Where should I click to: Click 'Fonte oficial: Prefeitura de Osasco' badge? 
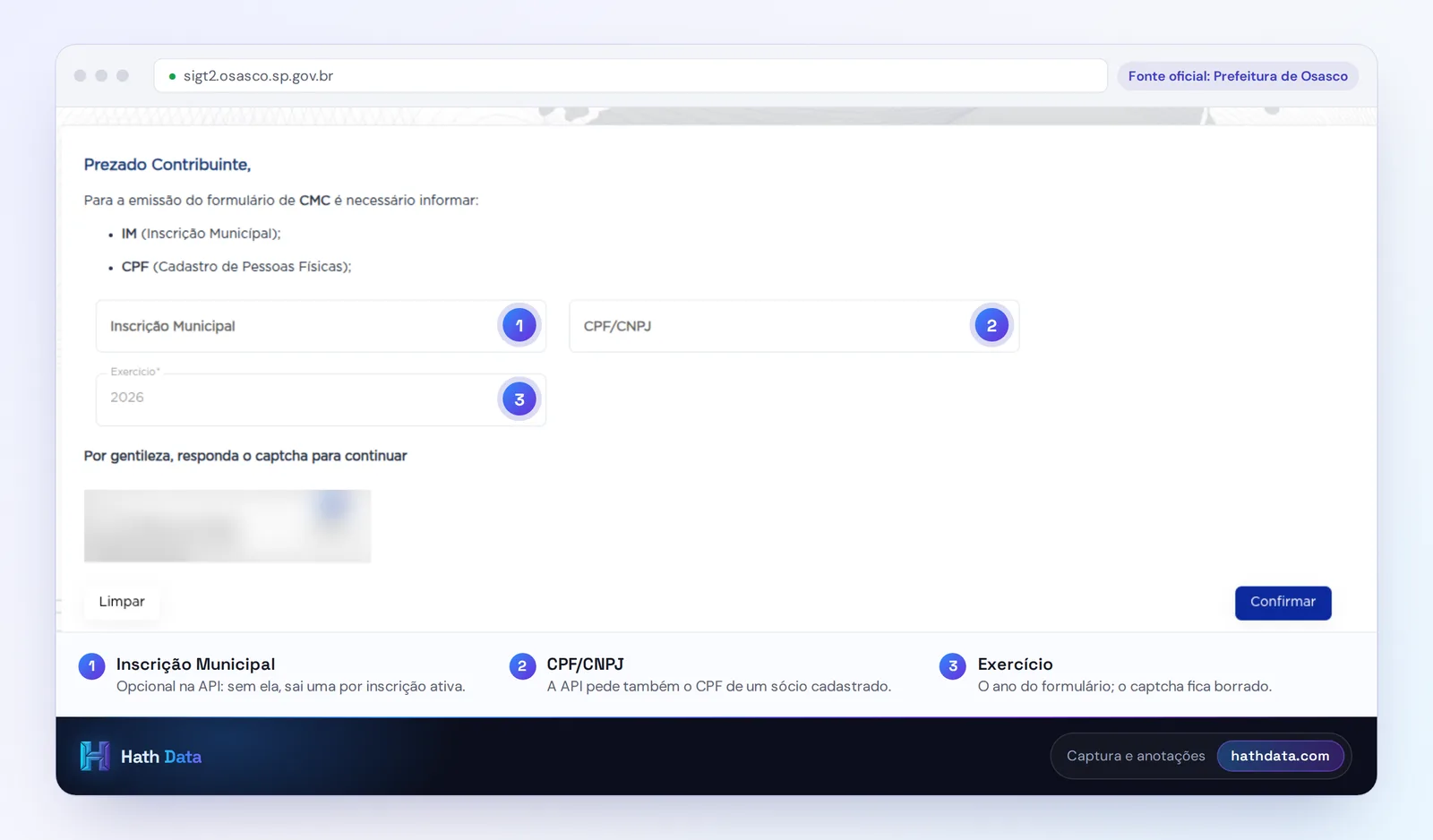click(x=1238, y=76)
